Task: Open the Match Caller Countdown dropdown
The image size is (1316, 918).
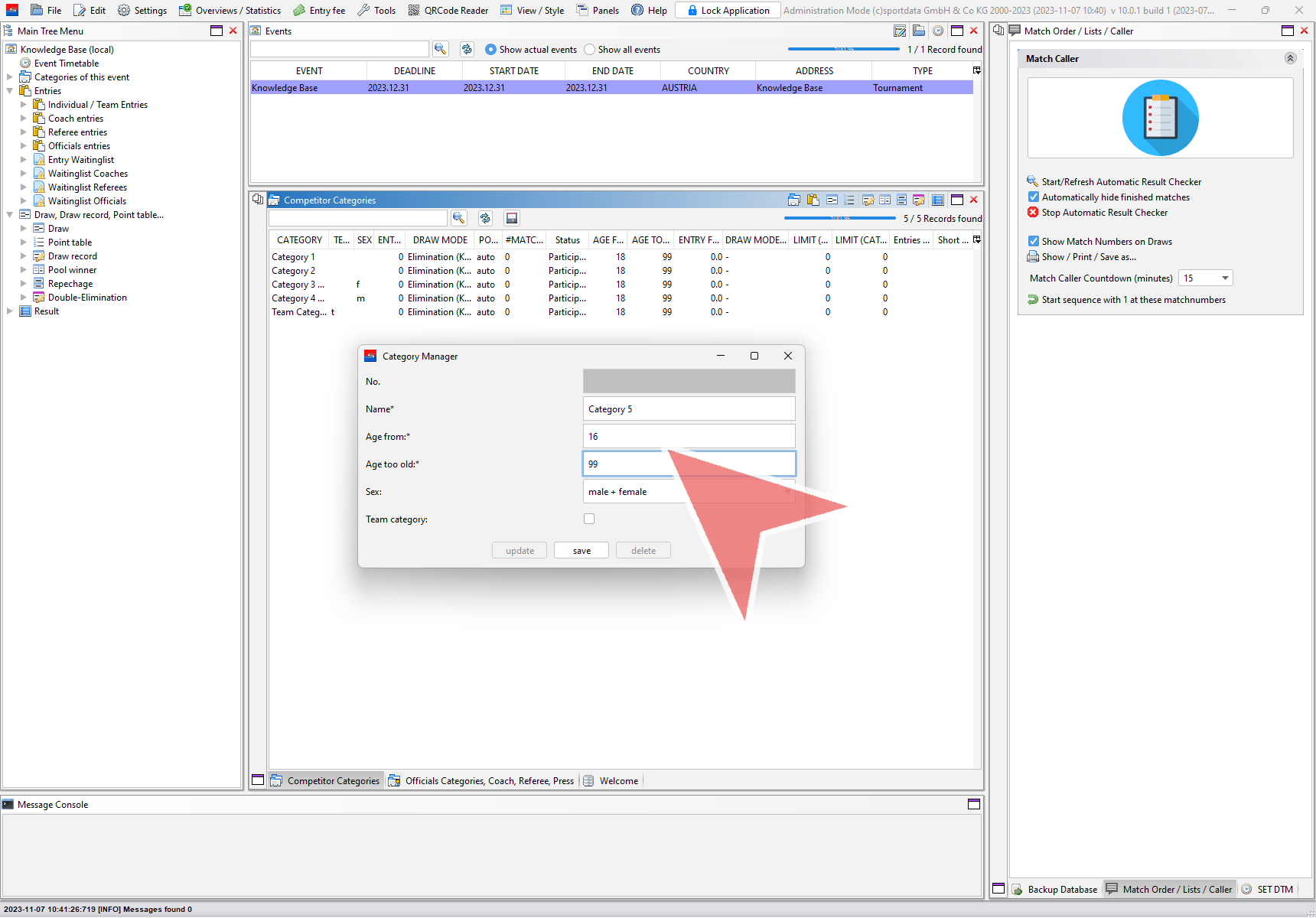Action: [1224, 278]
